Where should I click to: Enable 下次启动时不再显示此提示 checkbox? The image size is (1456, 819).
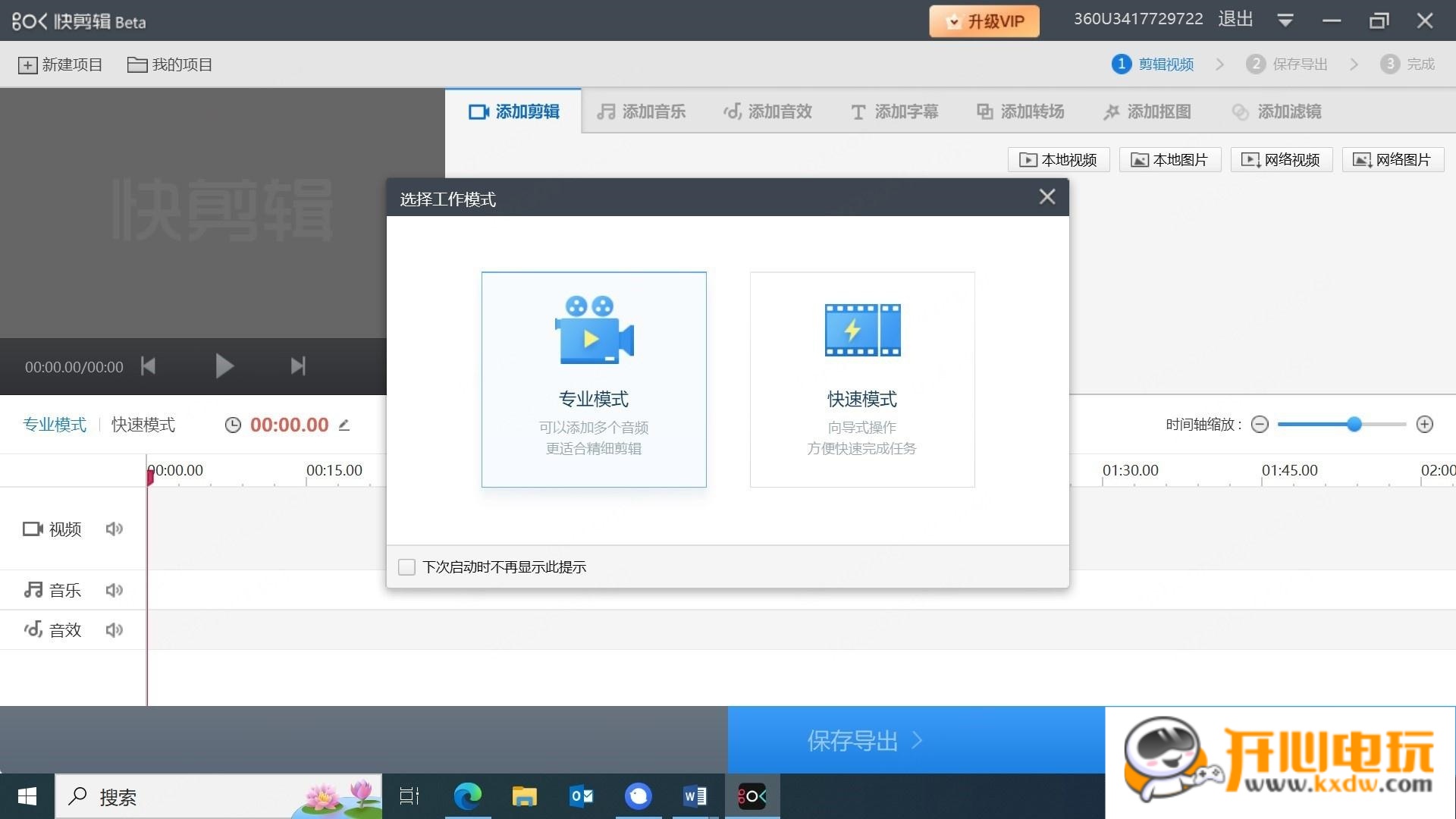tap(406, 566)
